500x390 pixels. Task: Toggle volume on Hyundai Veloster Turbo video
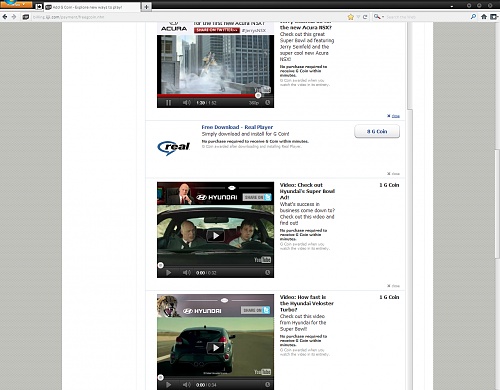coord(187,385)
